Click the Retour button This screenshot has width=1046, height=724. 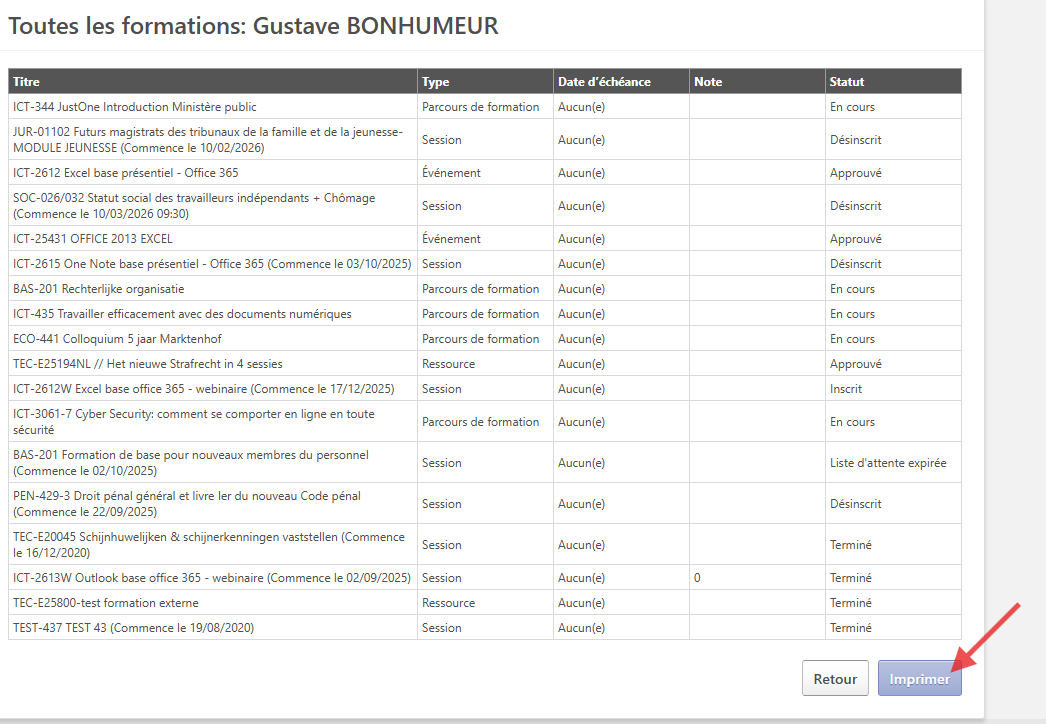835,678
